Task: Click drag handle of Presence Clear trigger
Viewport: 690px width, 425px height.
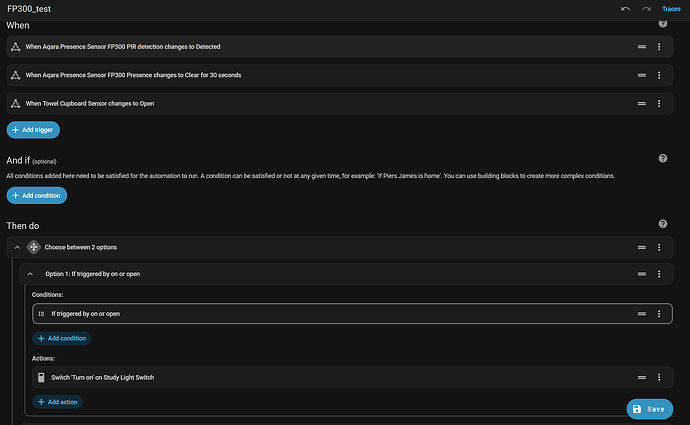Action: pos(641,75)
